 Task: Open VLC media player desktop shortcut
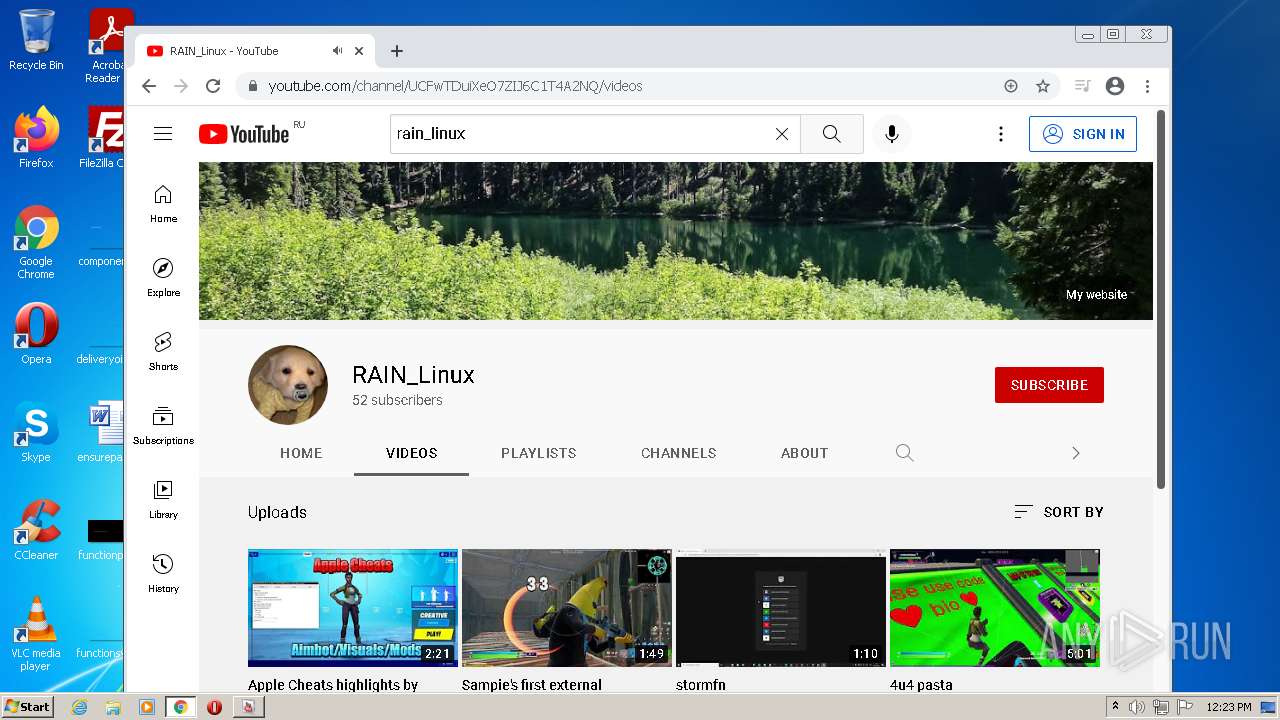tap(36, 634)
